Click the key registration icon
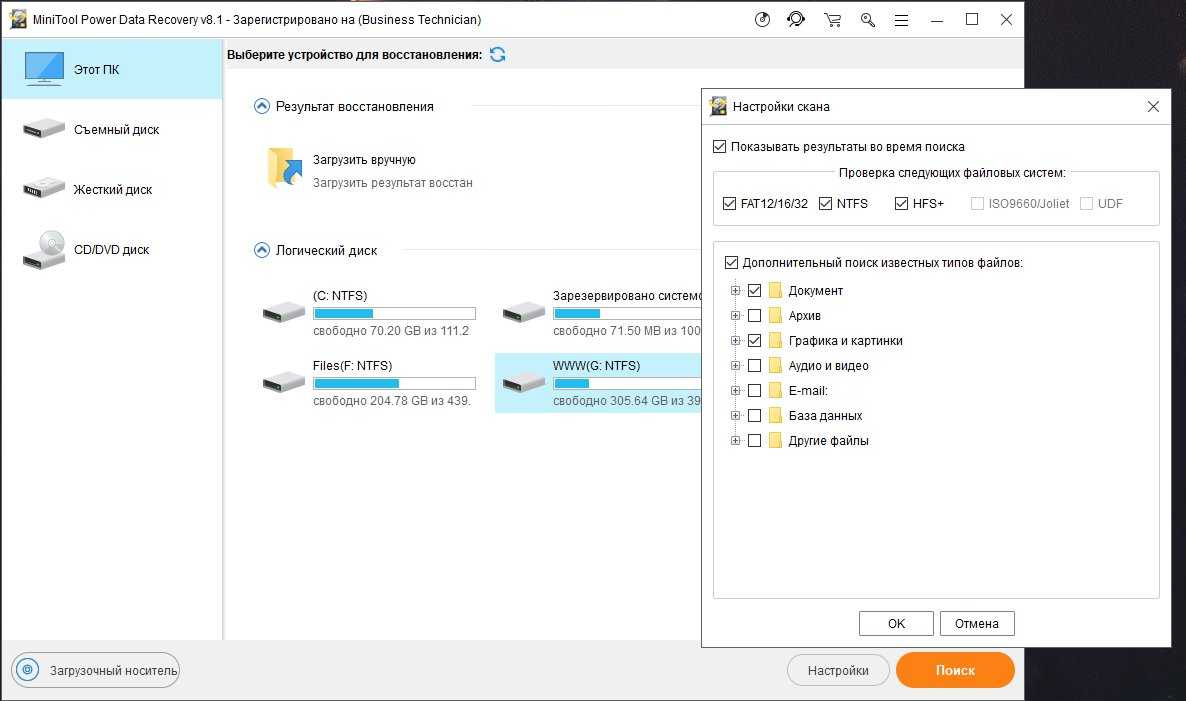 867,20
